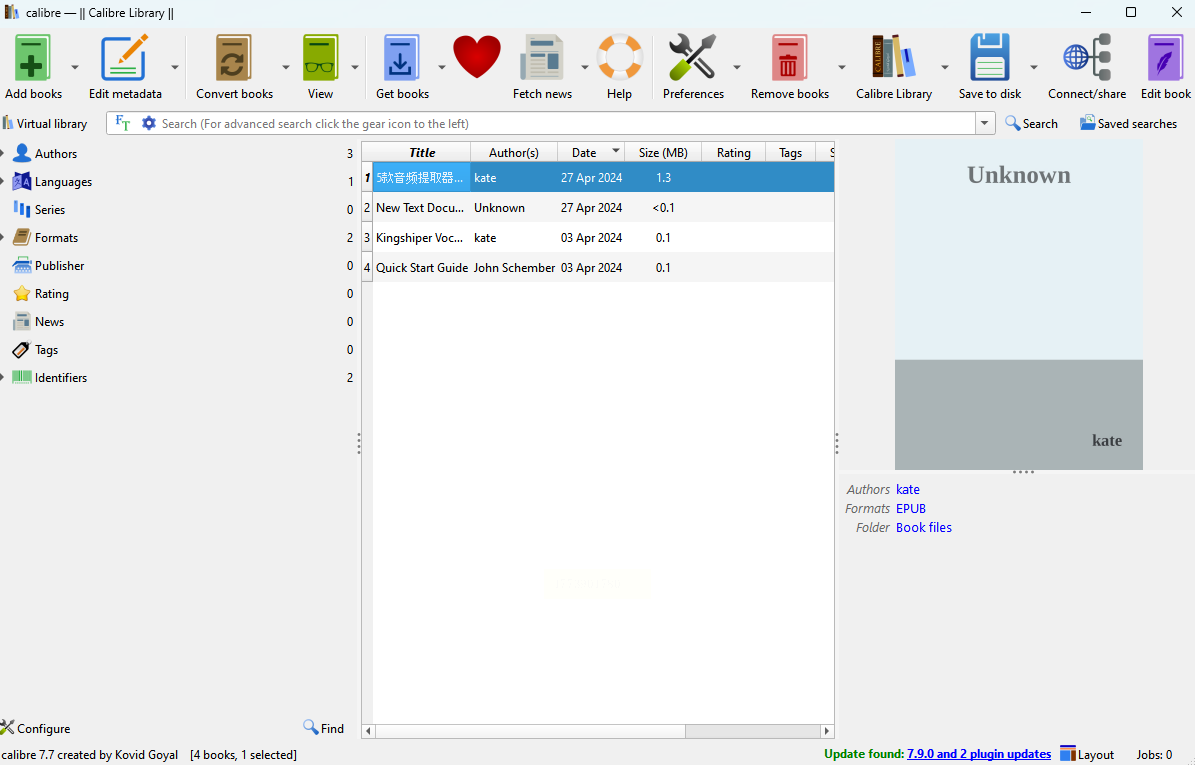This screenshot has height=765, width=1195.
Task: Open Preferences dropdown arrow
Action: (x=737, y=67)
